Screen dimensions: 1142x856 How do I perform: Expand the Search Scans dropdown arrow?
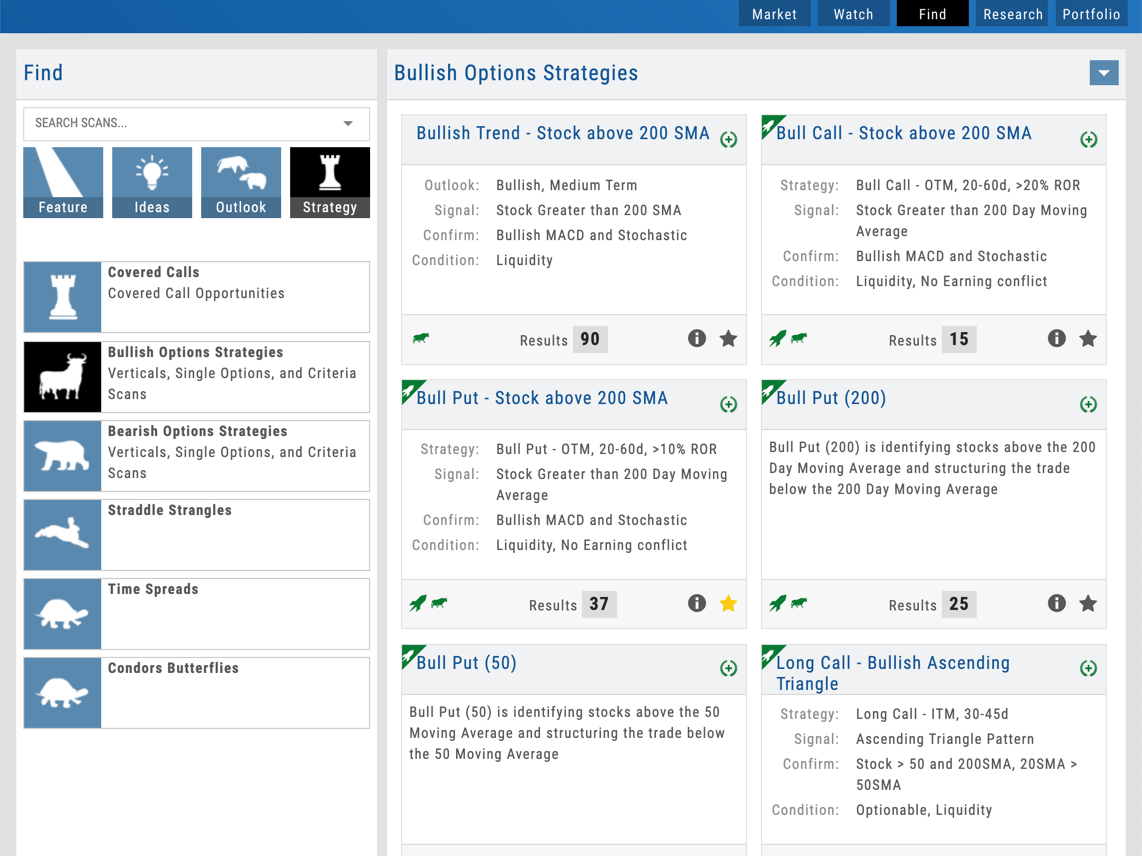tap(348, 124)
